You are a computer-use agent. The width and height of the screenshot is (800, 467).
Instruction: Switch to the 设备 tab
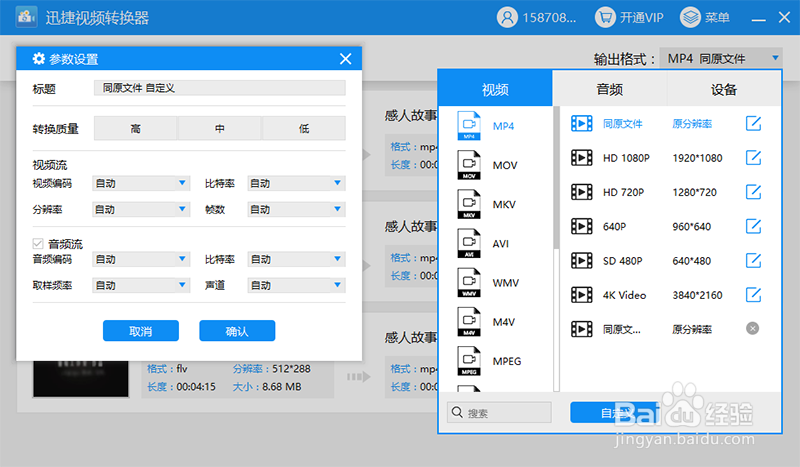tap(724, 89)
